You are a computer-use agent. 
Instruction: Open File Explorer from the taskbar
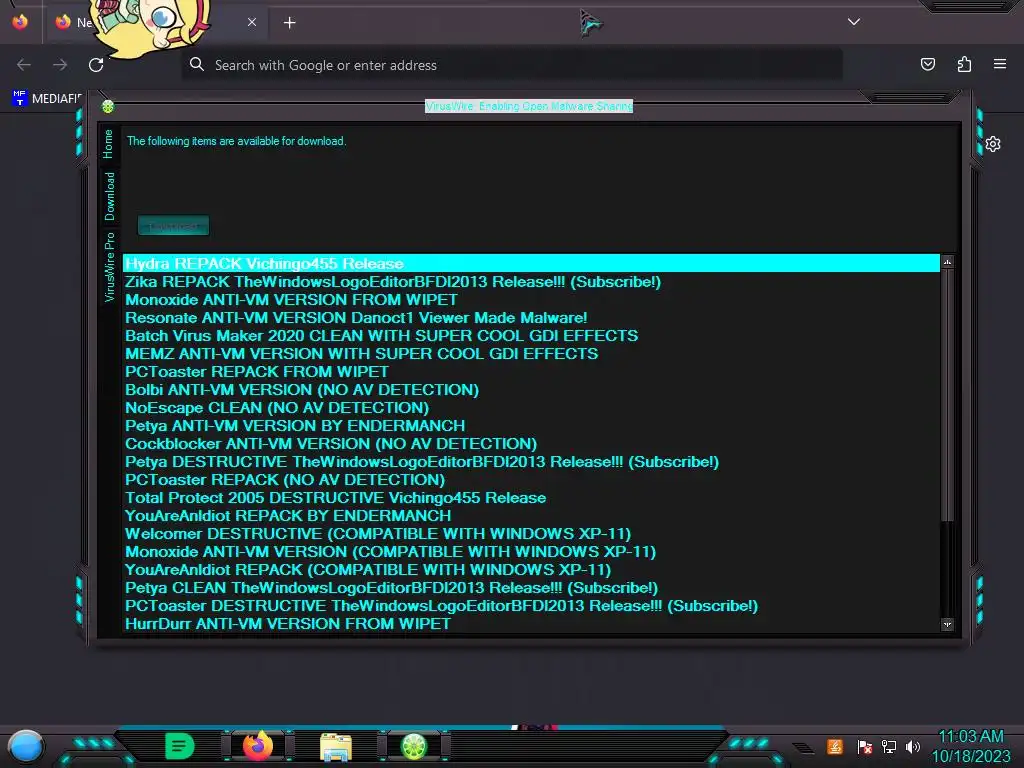point(336,746)
